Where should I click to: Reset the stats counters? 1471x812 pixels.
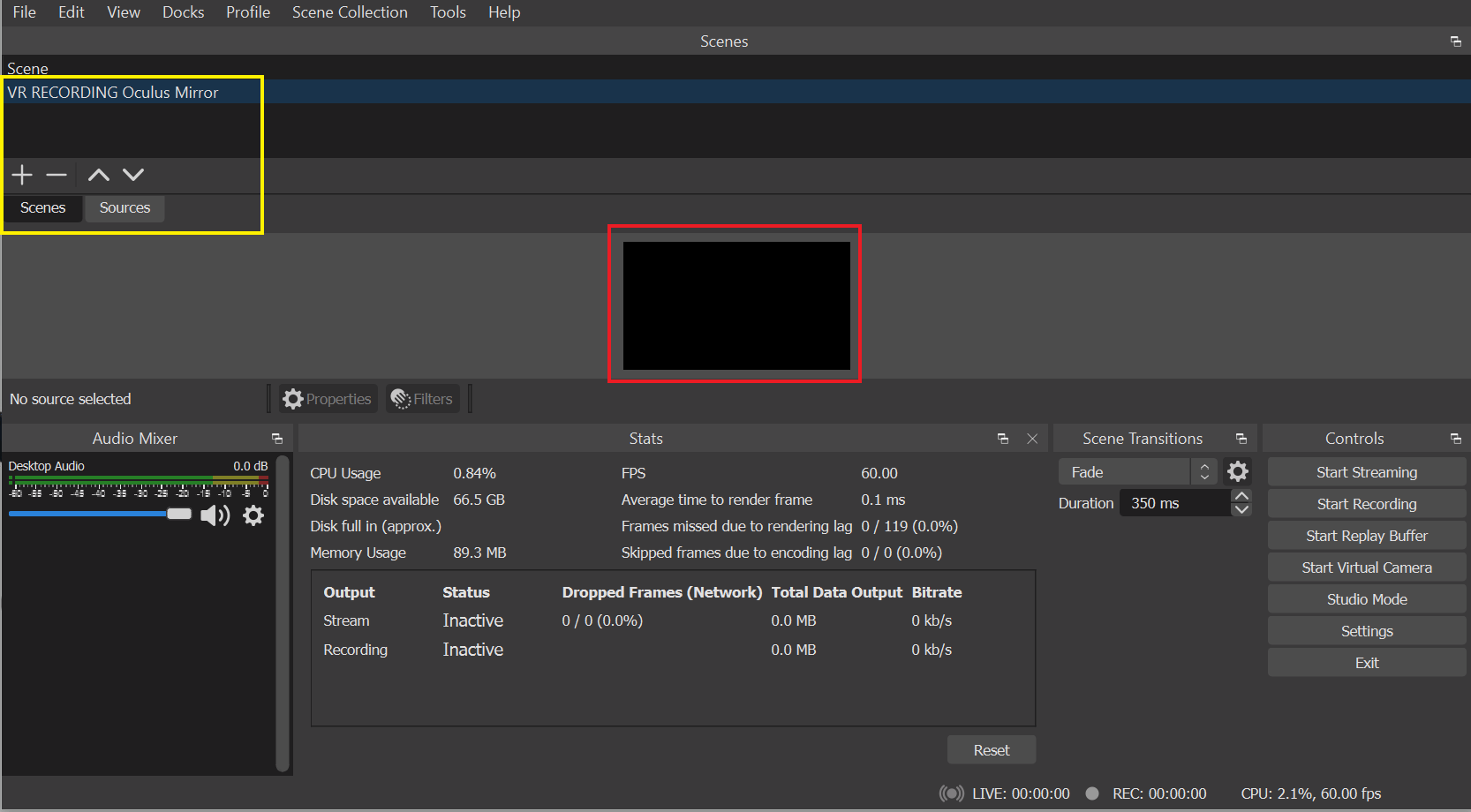click(x=991, y=749)
